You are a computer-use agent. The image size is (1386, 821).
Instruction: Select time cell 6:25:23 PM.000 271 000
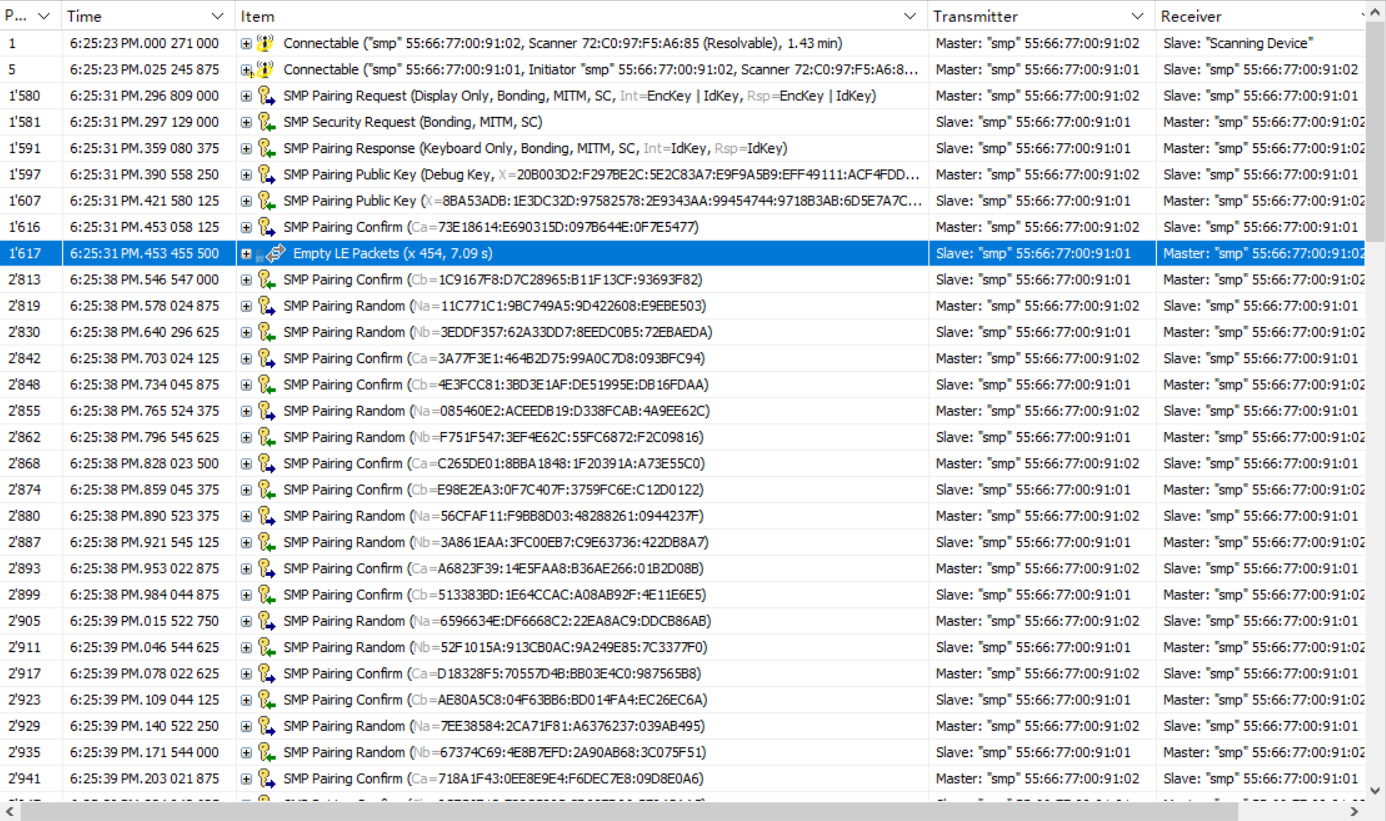[148, 44]
